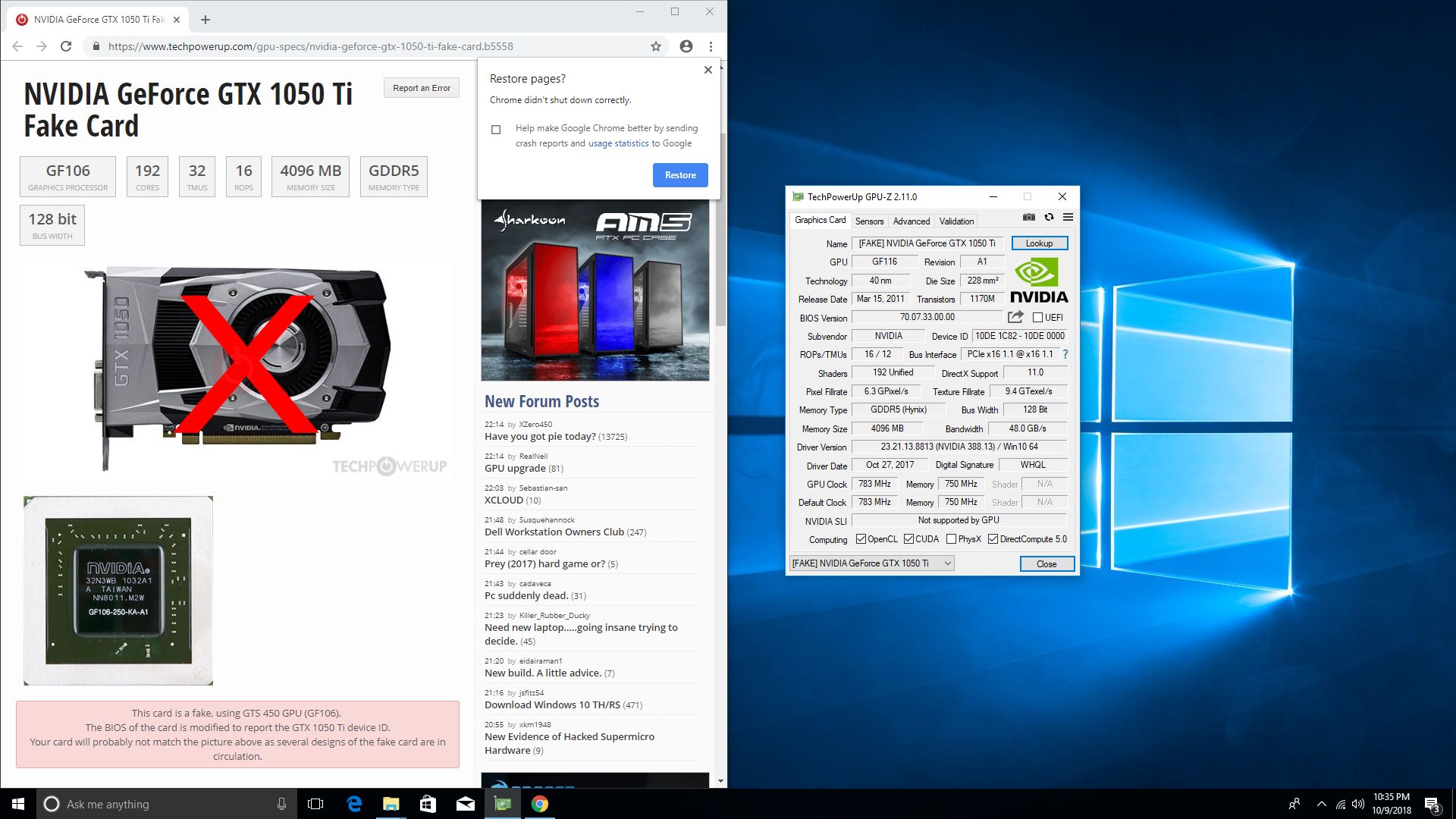The height and width of the screenshot is (819, 1456).
Task: Open Mail app from taskbar
Action: click(x=466, y=804)
